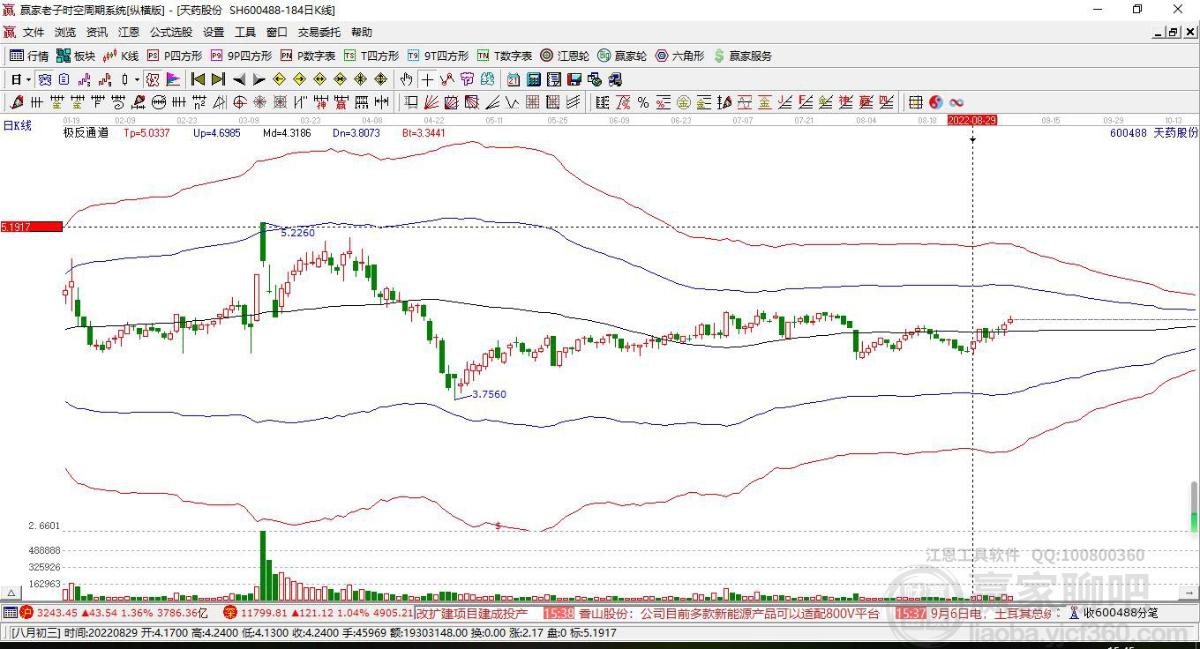
Task: Open the 公式选股 menu
Action: point(171,33)
